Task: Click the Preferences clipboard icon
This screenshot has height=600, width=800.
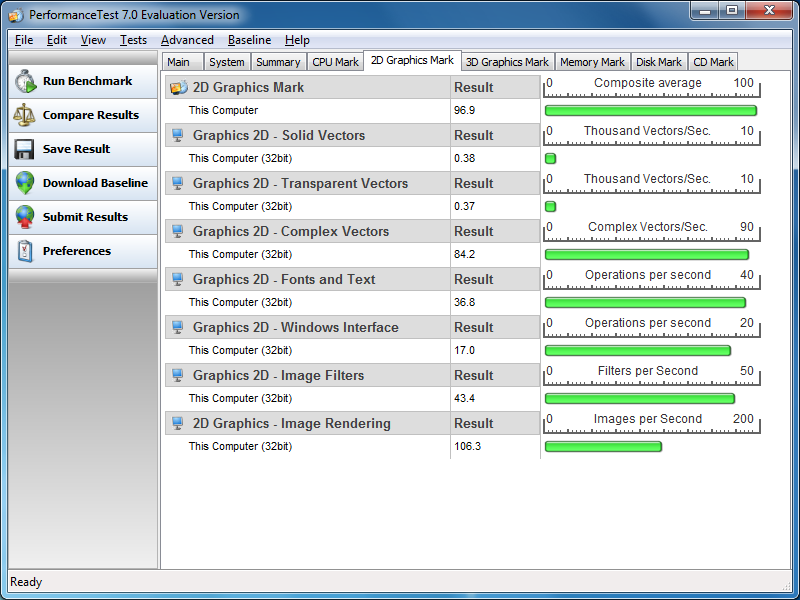Action: coord(24,251)
